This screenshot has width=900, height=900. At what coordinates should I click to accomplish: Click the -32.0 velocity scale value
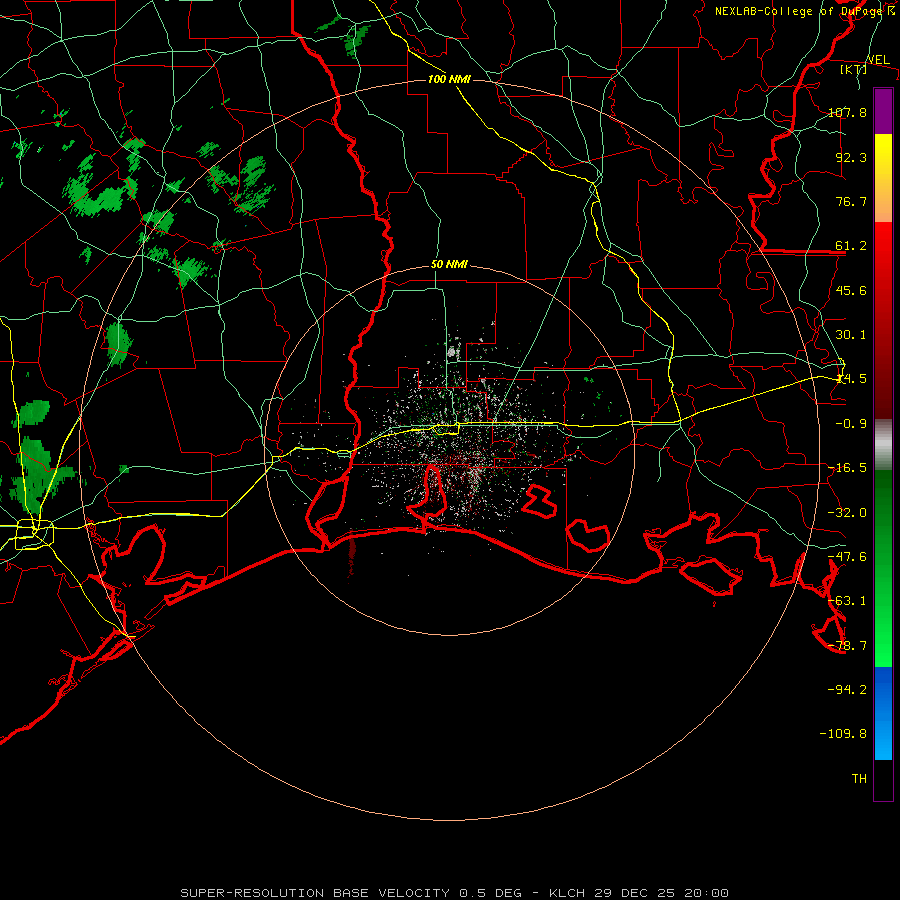point(847,512)
